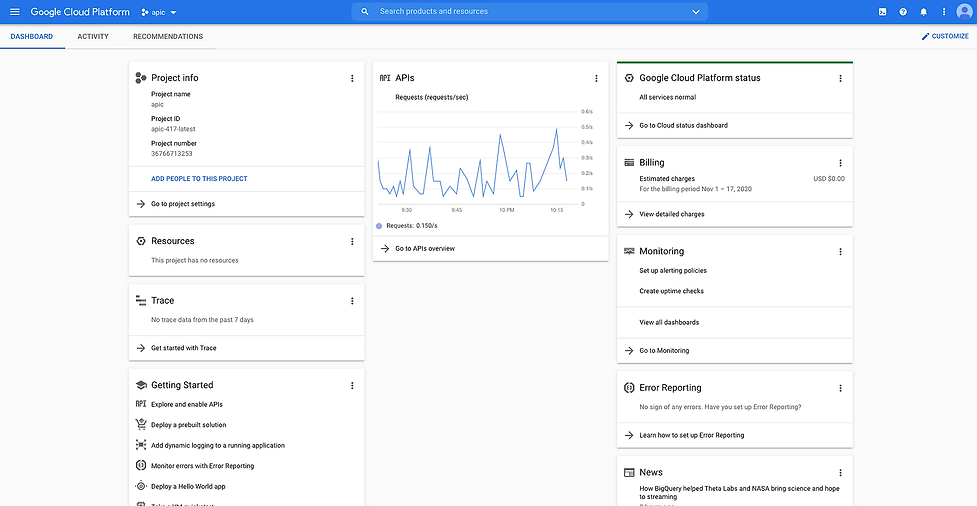This screenshot has width=977, height=506.
Task: Click Deploy a Hello World app
Action: coord(190,486)
